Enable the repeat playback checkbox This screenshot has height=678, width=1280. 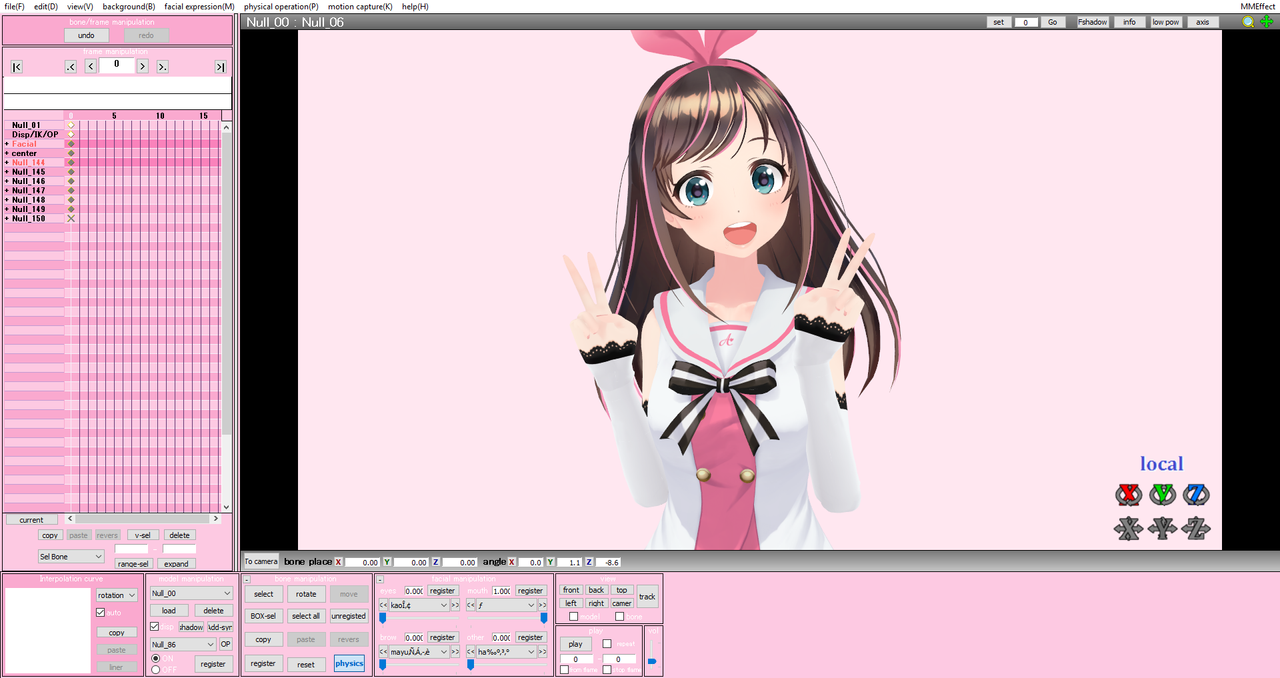[x=607, y=644]
